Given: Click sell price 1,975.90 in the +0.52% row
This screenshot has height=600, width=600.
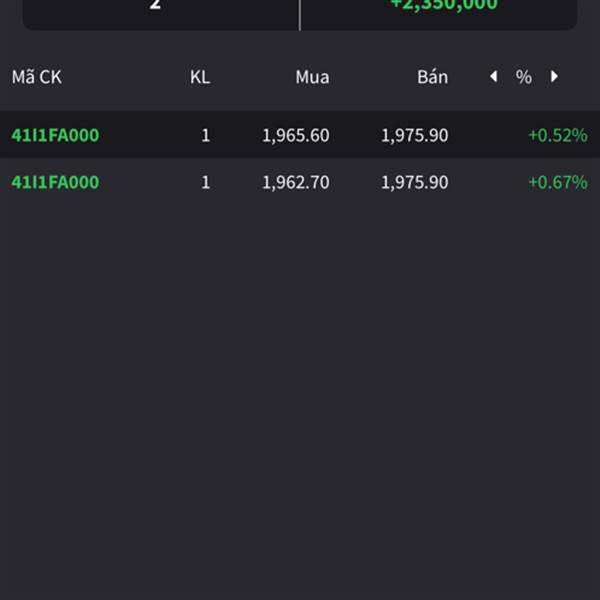Looking at the screenshot, I should pyautogui.click(x=414, y=135).
